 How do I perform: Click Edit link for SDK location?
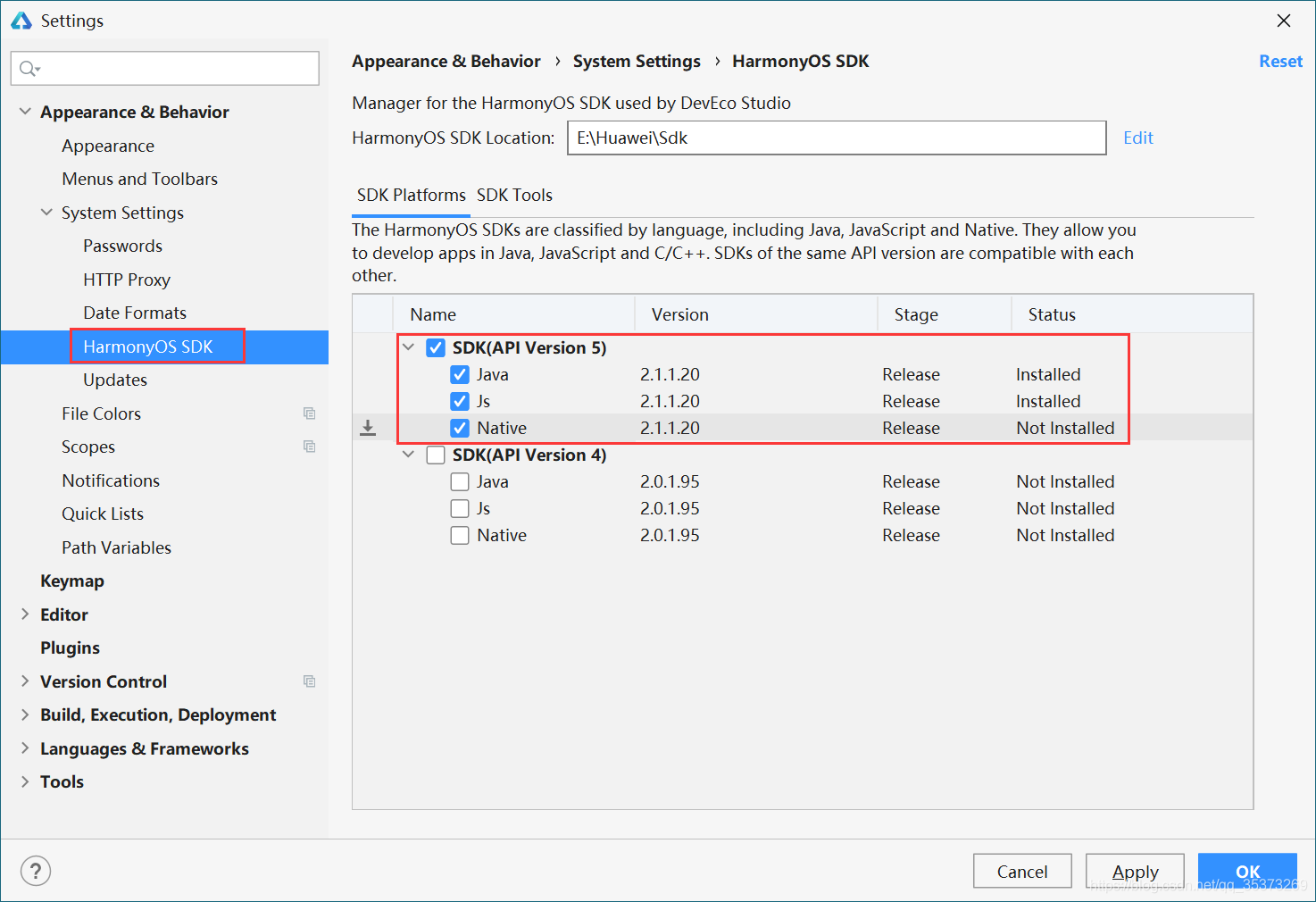click(x=1138, y=138)
